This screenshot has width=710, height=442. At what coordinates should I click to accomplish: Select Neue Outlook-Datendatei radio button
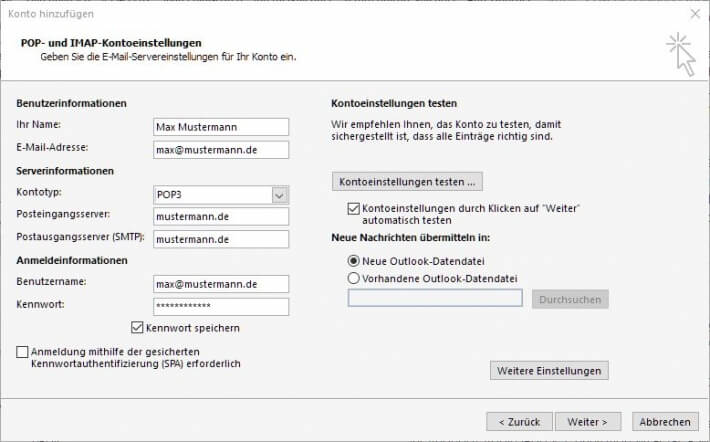pyautogui.click(x=353, y=261)
